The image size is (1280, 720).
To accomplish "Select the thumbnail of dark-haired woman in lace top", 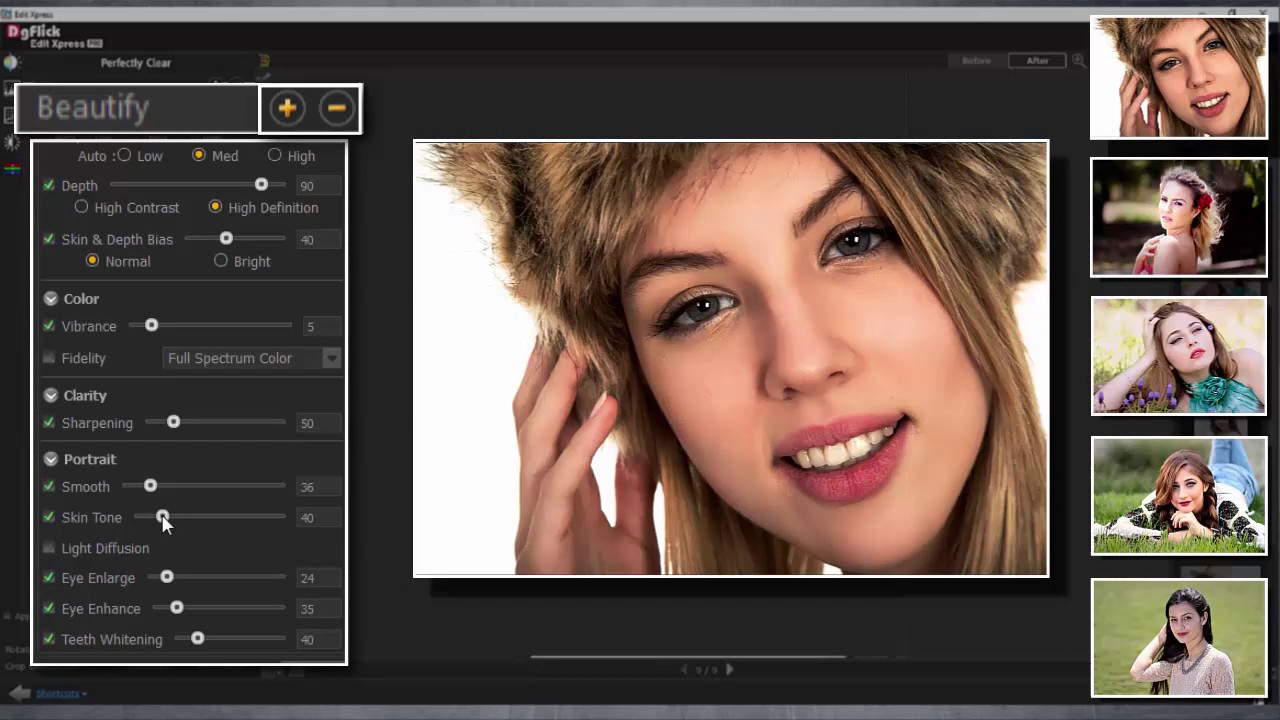I will pos(1178,638).
